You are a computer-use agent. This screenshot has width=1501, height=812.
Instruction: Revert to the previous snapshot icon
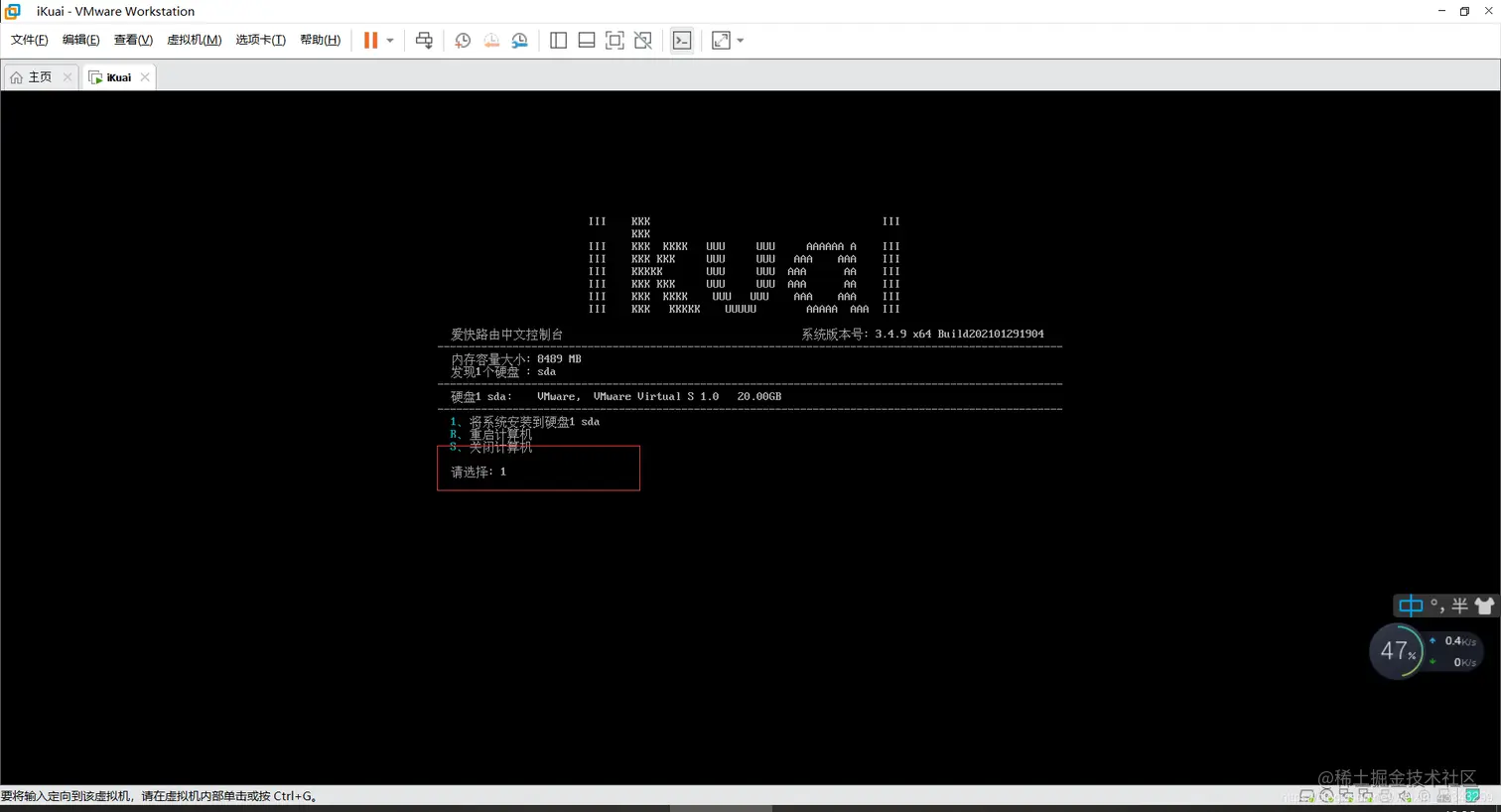click(x=491, y=40)
